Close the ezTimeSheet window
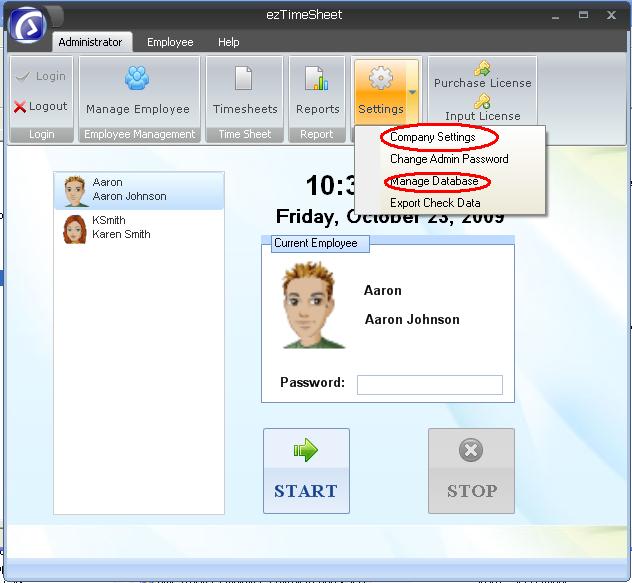This screenshot has height=583, width=632. click(x=611, y=15)
